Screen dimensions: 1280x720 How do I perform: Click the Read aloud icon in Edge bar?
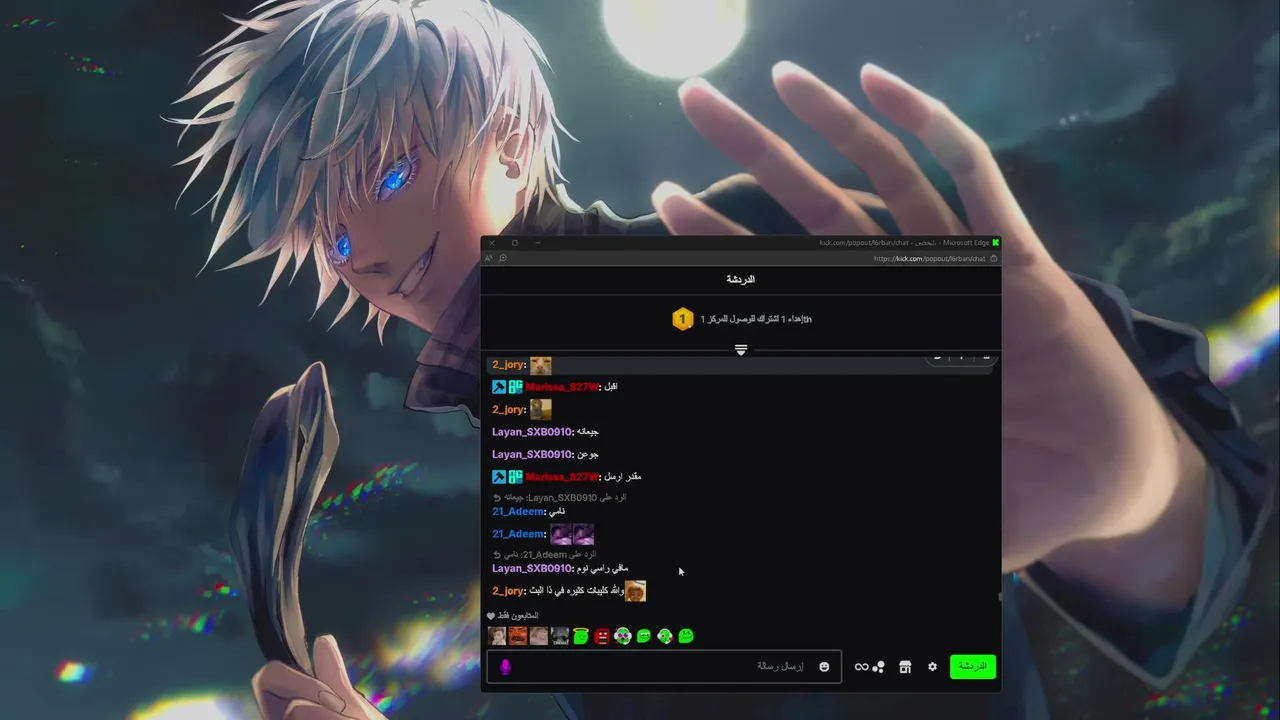click(489, 258)
